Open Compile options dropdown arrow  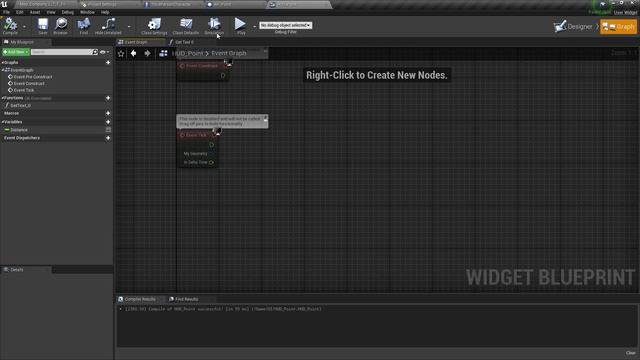(24, 27)
